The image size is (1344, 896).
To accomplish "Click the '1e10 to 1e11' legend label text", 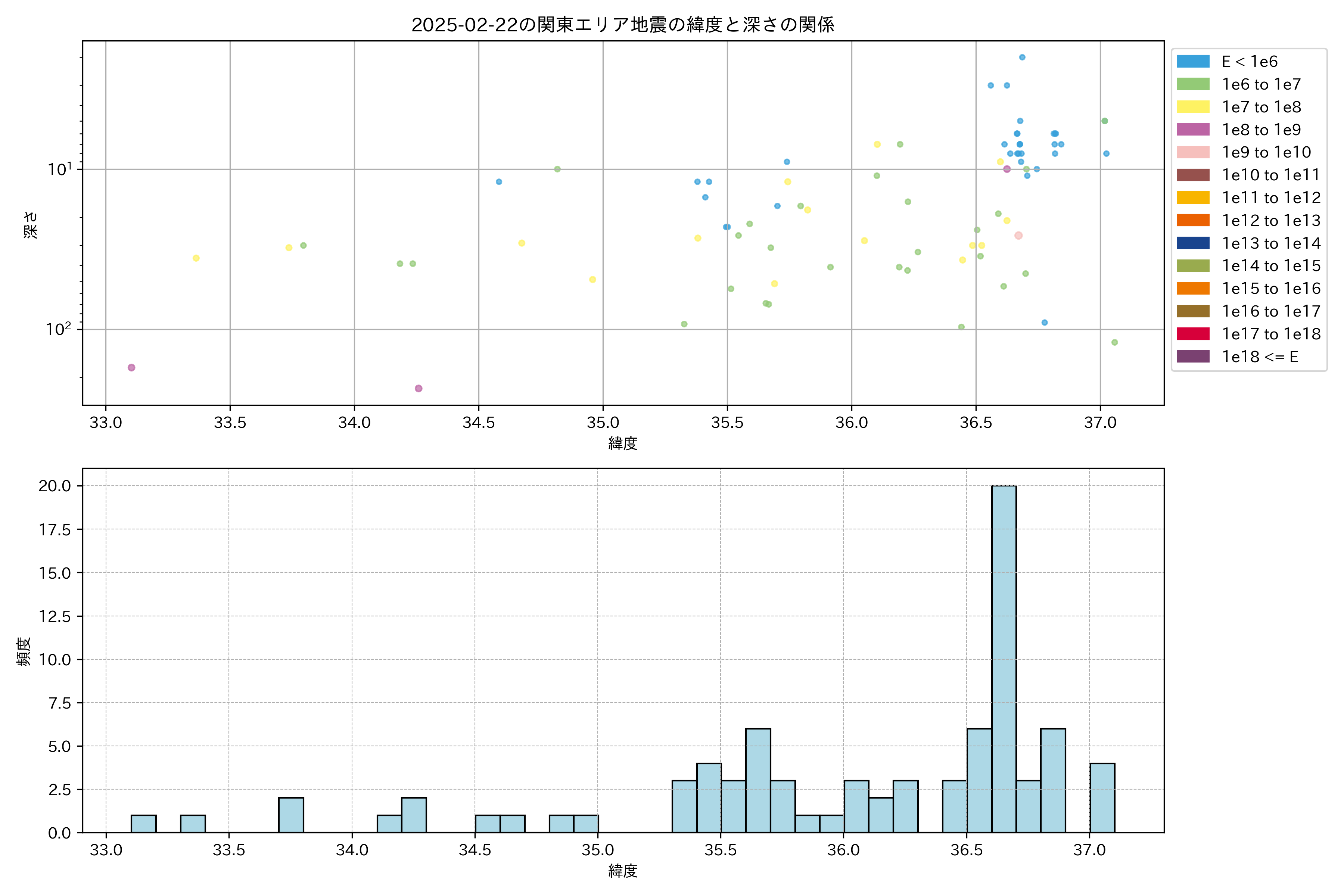I will point(1271,175).
